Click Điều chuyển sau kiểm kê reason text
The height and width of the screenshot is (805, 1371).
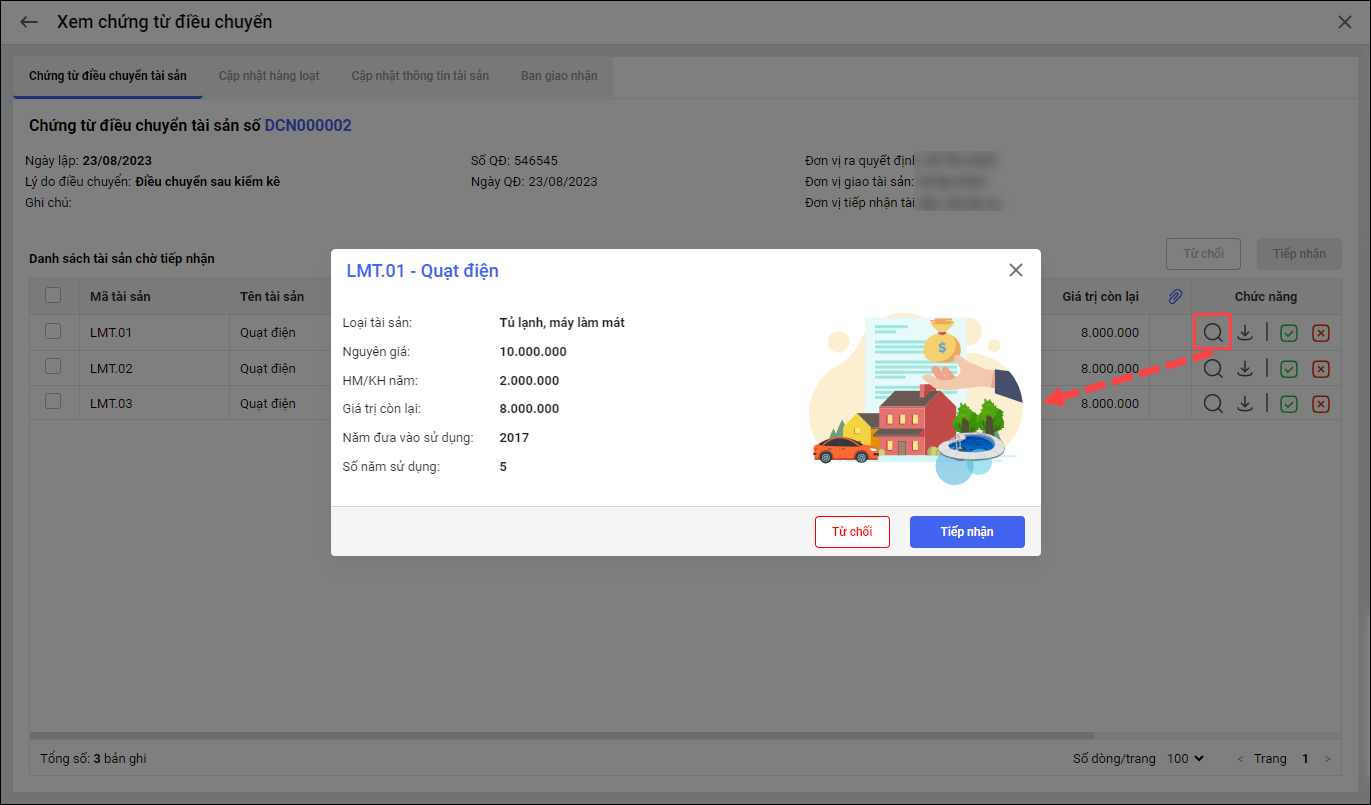[208, 182]
